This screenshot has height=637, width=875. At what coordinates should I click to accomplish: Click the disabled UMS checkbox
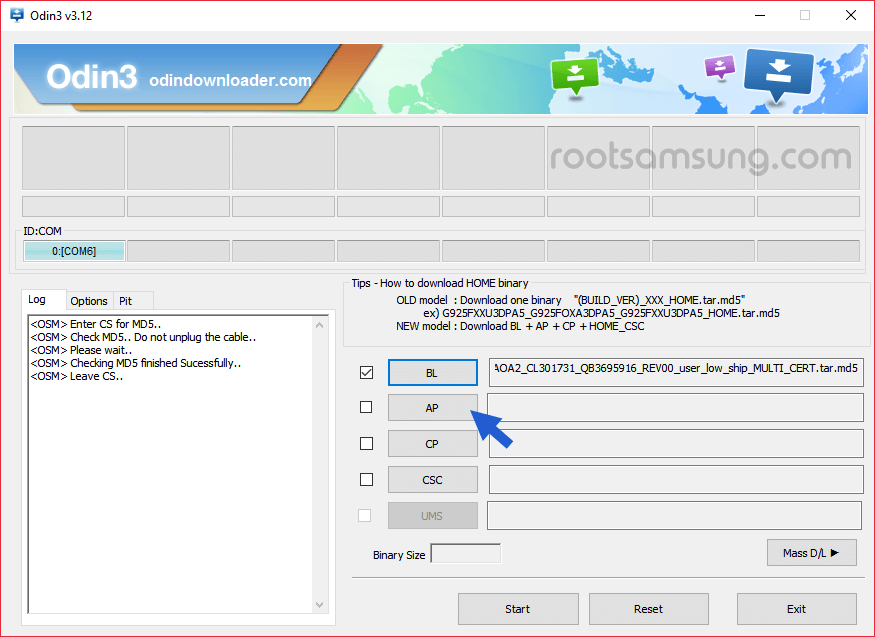tap(364, 515)
